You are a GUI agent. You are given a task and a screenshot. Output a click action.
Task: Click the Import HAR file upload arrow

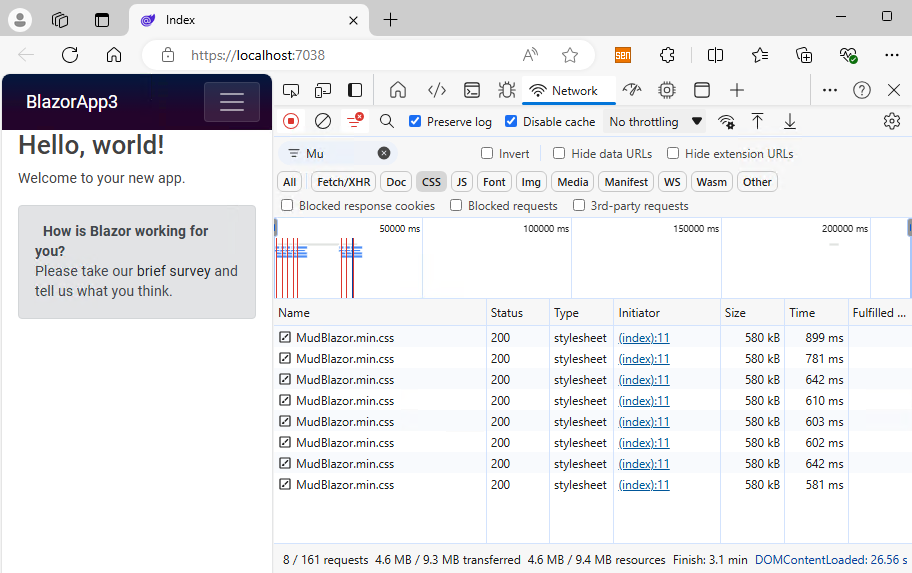[x=758, y=121]
